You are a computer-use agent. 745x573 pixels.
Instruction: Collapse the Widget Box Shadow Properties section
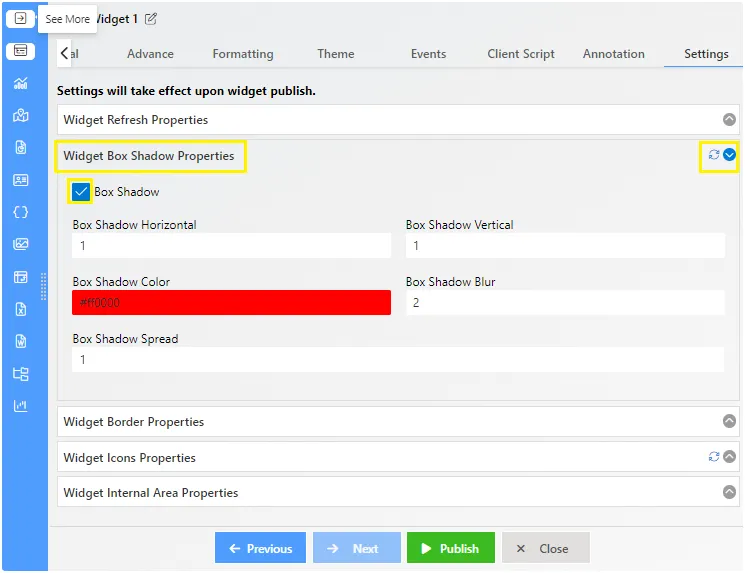point(729,155)
